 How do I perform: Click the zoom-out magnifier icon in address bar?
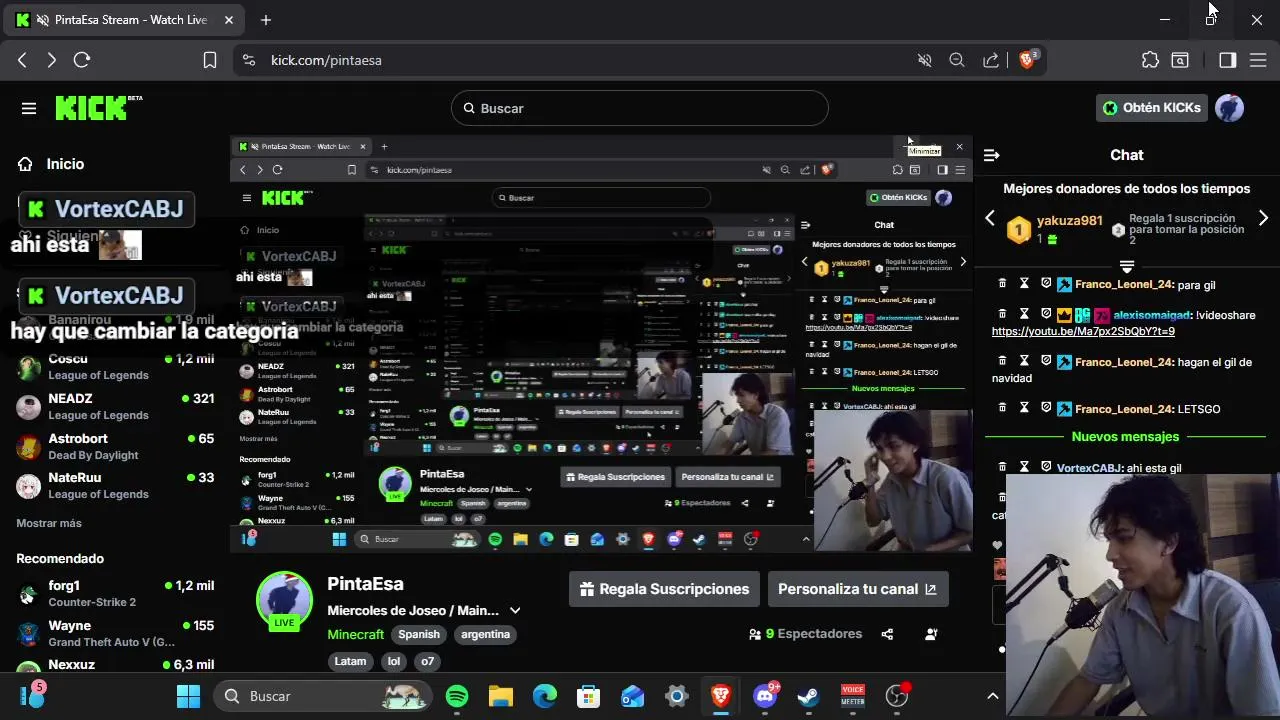pos(957,60)
